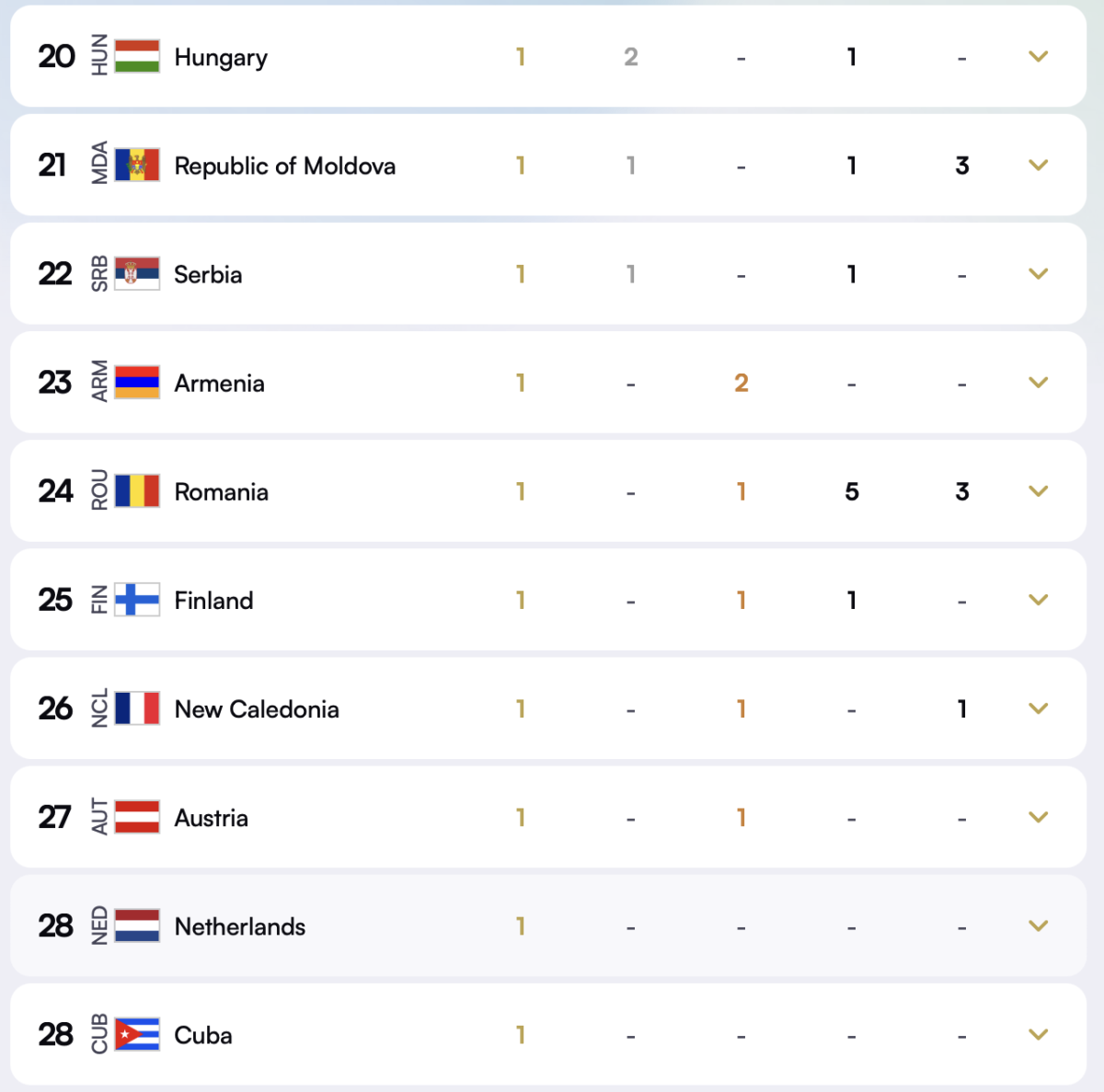Click the HUN country code label

click(98, 56)
